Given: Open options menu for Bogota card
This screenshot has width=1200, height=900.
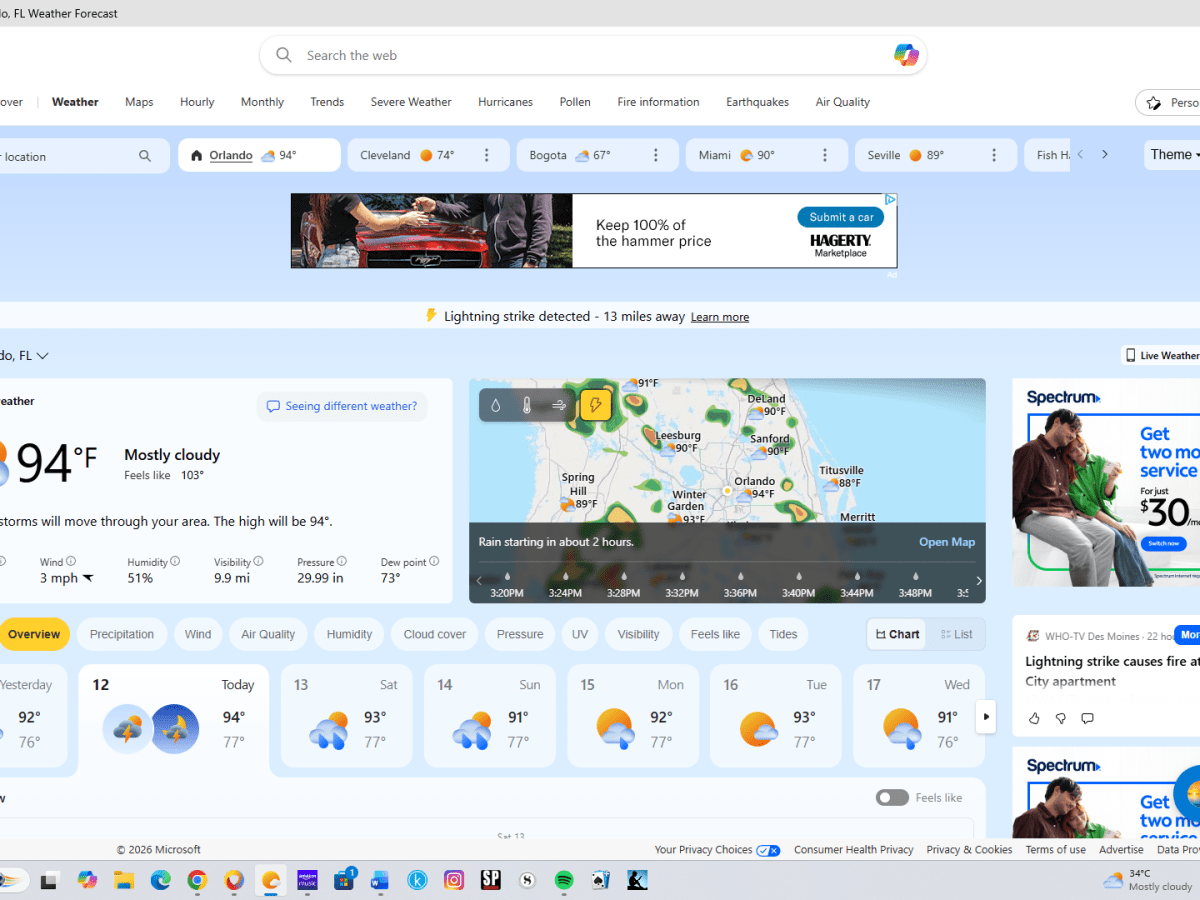Looking at the screenshot, I should 656,155.
